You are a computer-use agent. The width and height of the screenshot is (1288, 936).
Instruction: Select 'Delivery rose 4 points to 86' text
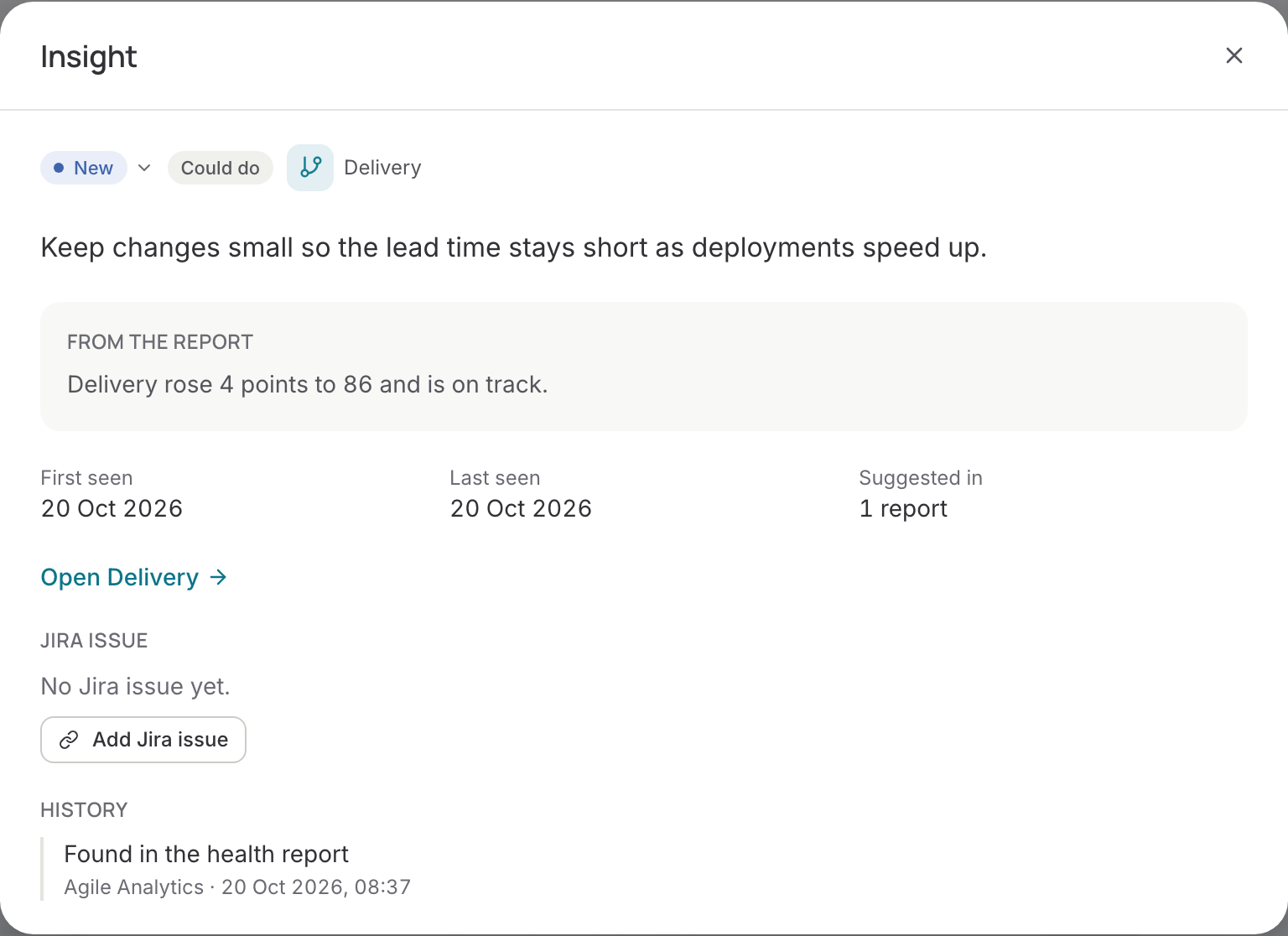pos(220,385)
